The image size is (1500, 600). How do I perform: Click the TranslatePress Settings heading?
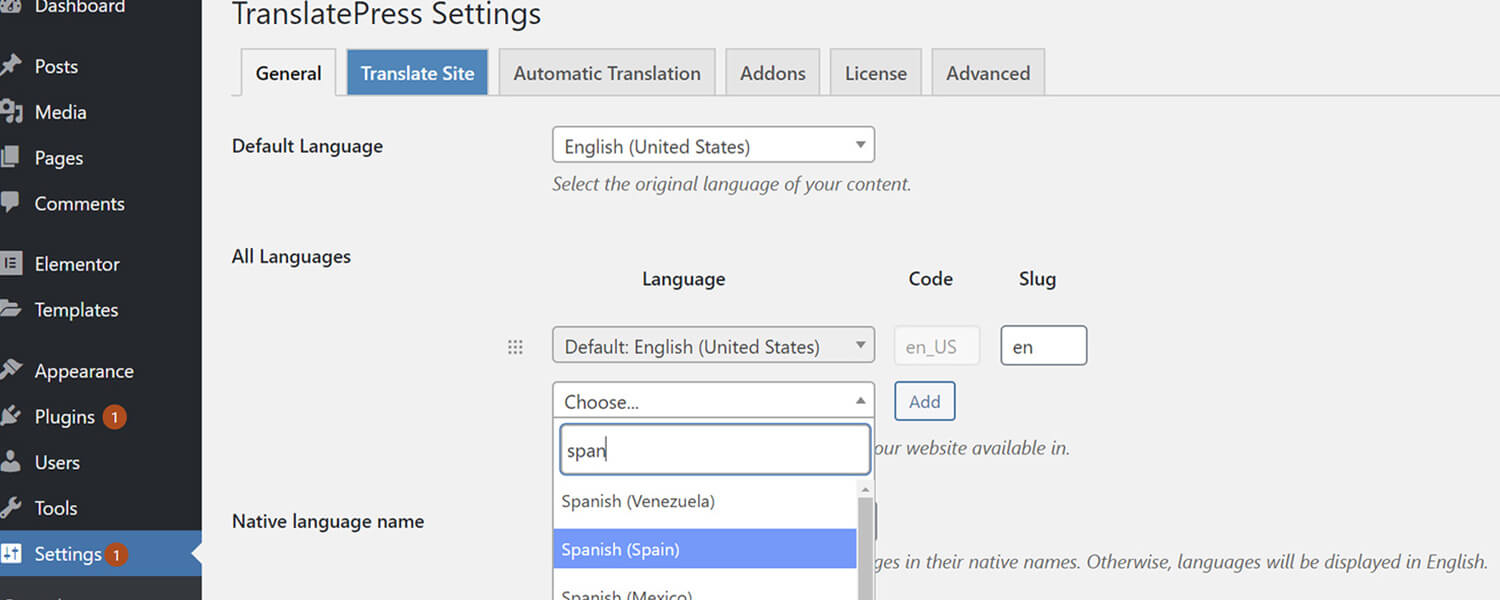[386, 14]
